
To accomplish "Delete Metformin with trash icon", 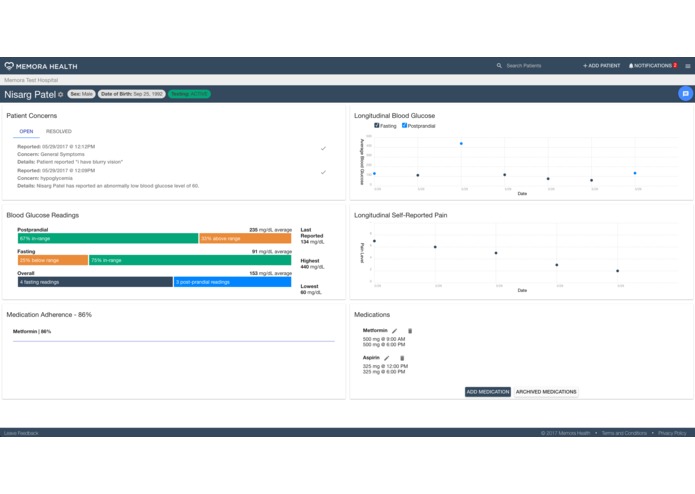I will pyautogui.click(x=410, y=331).
